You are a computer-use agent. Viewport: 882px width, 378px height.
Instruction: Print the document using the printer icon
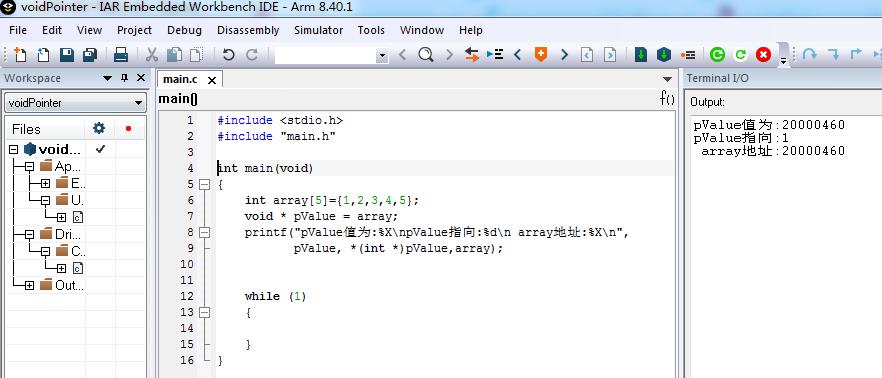121,55
